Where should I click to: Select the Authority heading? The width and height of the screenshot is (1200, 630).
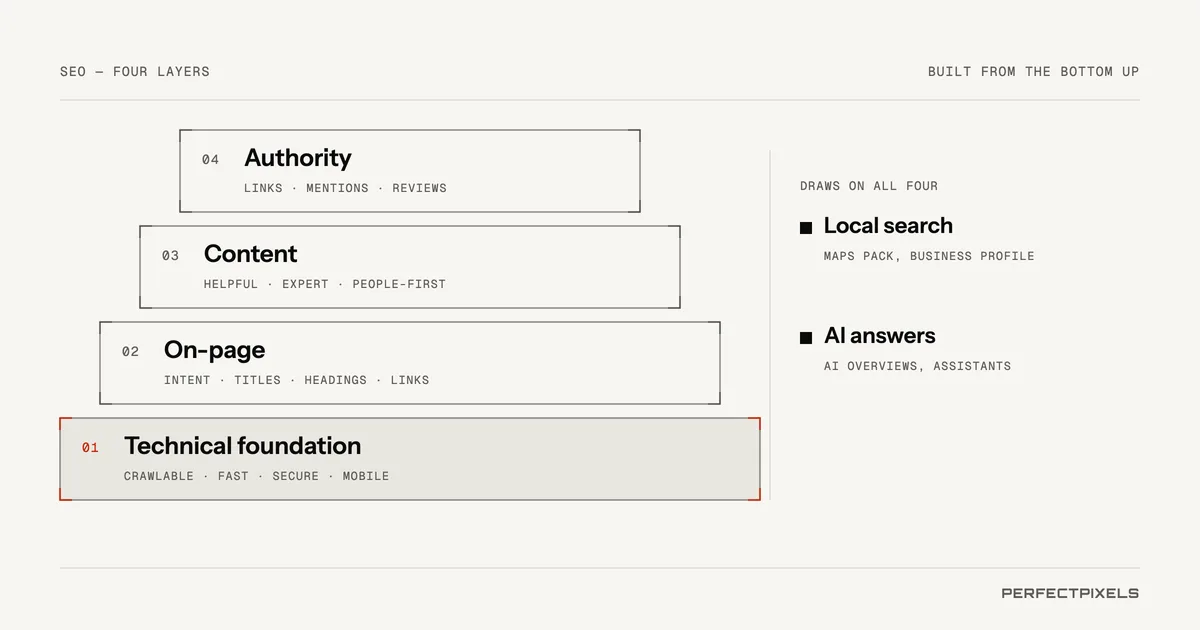click(298, 158)
